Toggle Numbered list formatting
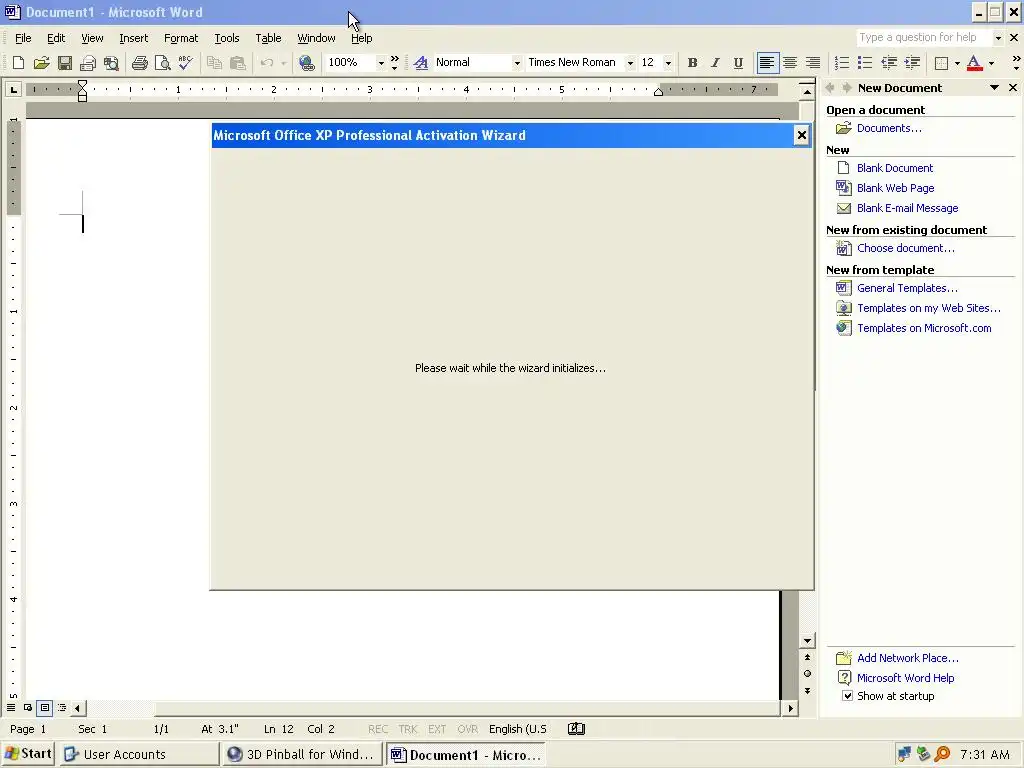This screenshot has height=768, width=1024. click(842, 63)
